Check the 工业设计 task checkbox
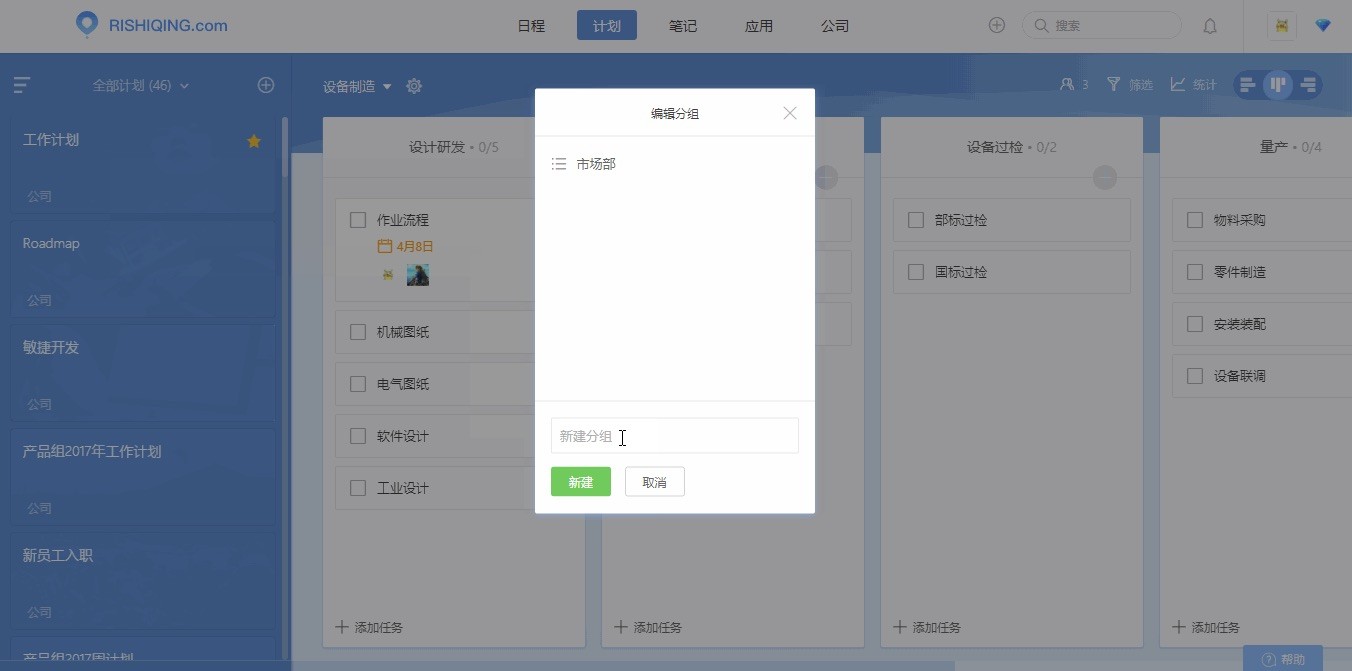 (x=358, y=488)
